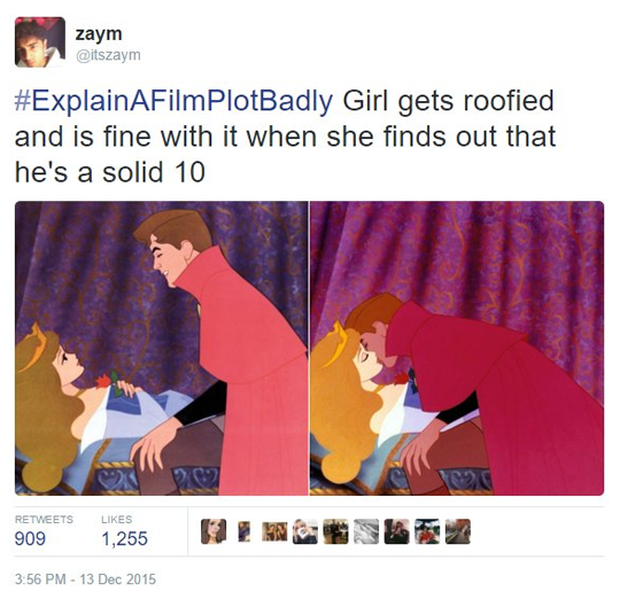This screenshot has width=620, height=599.
Task: Click the LIKES label
Action: click(x=117, y=519)
